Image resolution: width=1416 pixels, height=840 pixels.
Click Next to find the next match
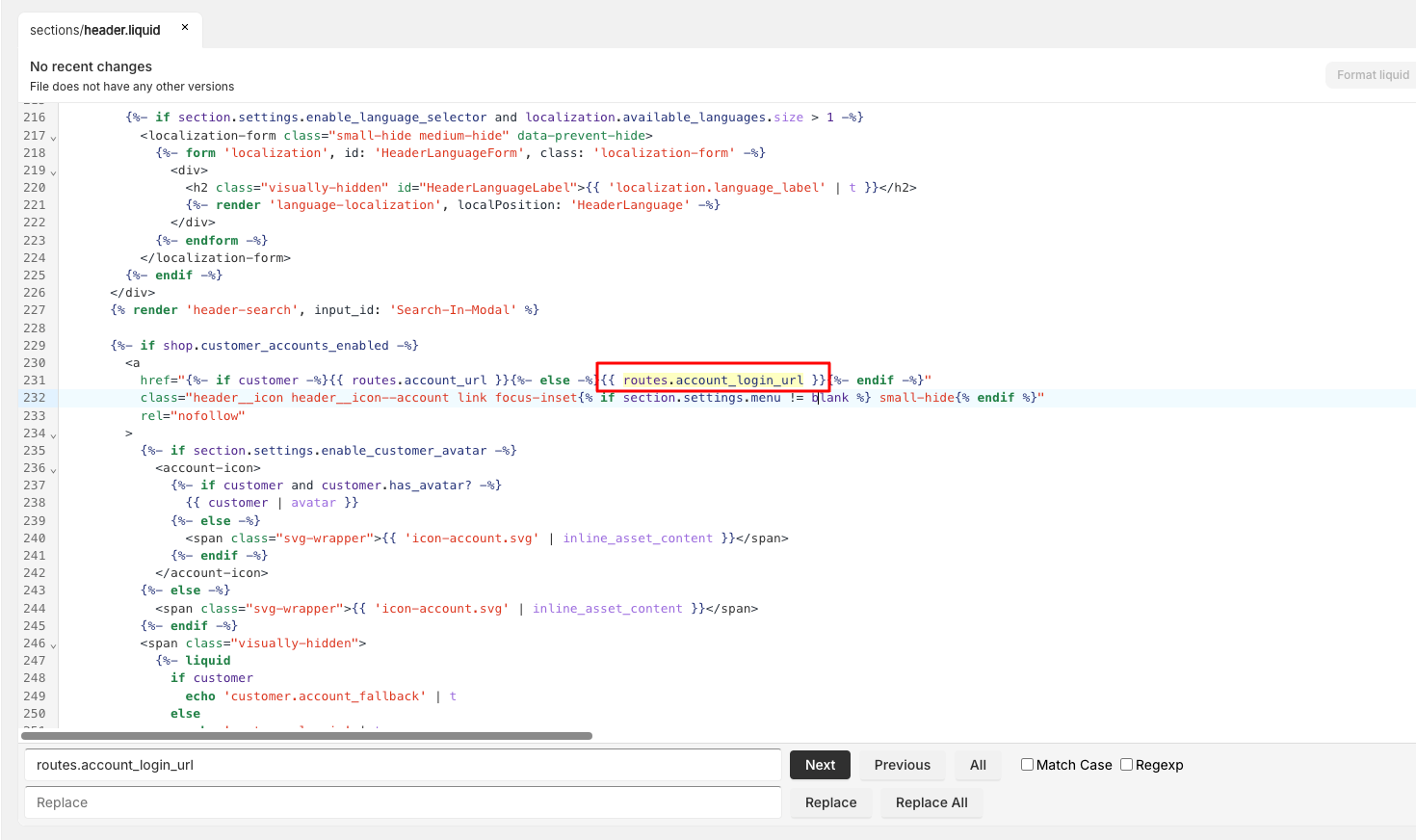coord(820,765)
